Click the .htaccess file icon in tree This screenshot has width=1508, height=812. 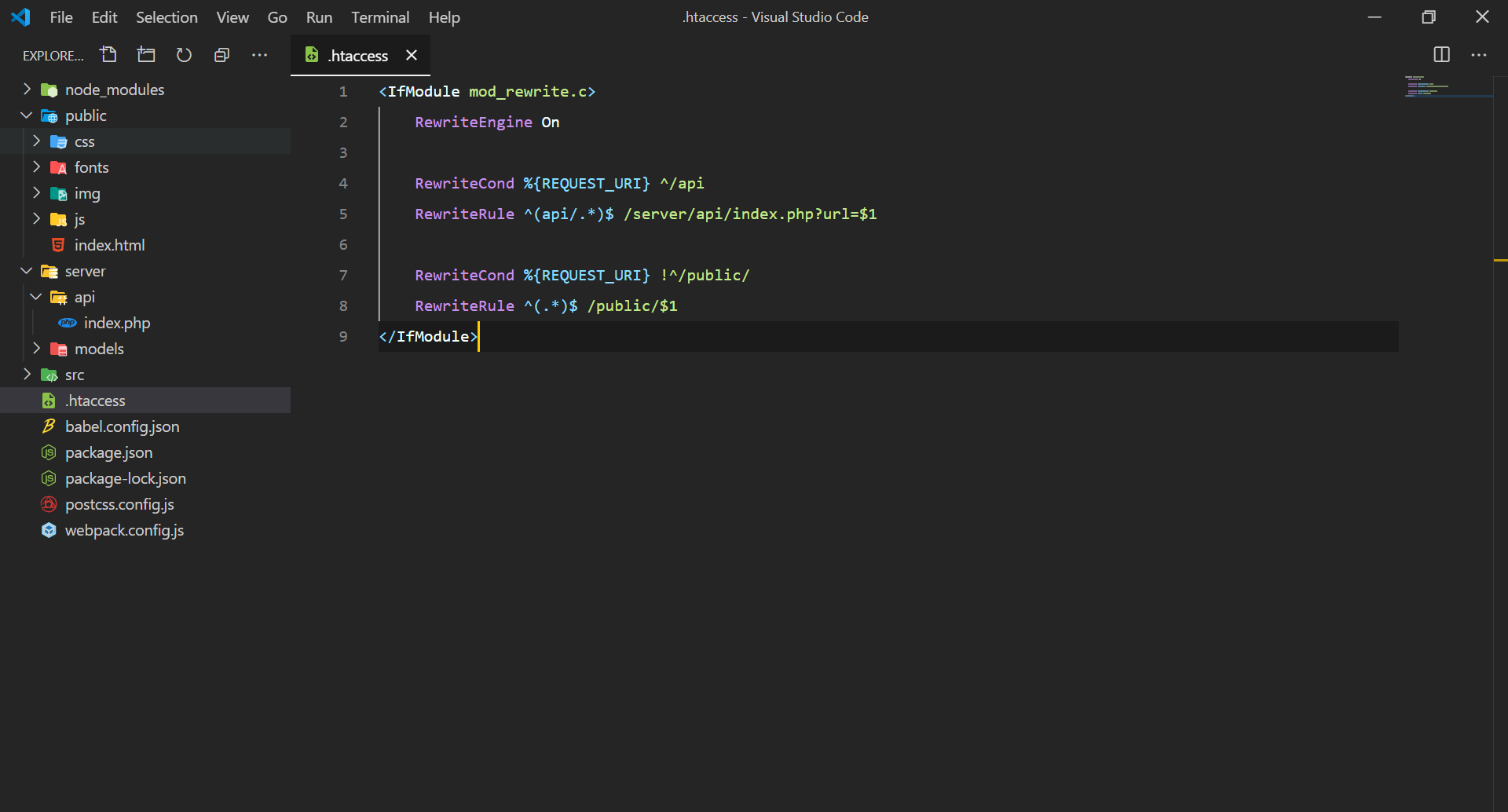tap(49, 401)
